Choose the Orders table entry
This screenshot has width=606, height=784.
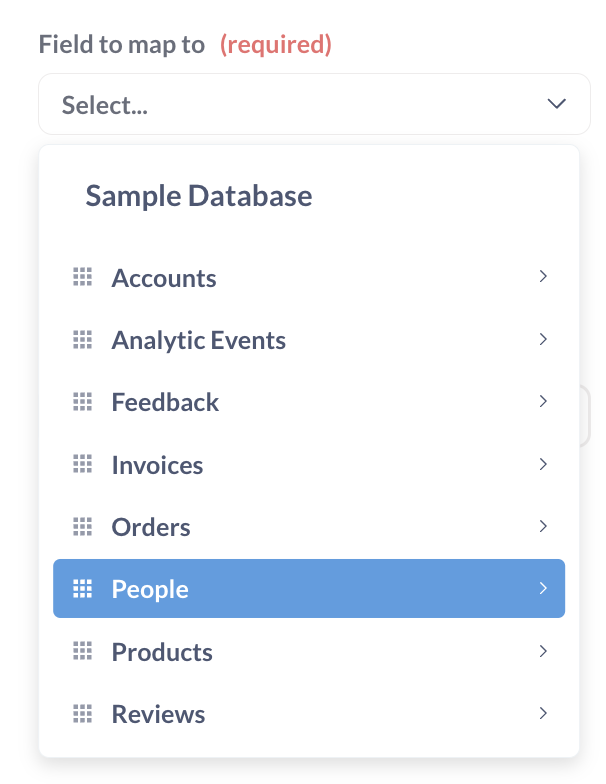click(x=309, y=526)
